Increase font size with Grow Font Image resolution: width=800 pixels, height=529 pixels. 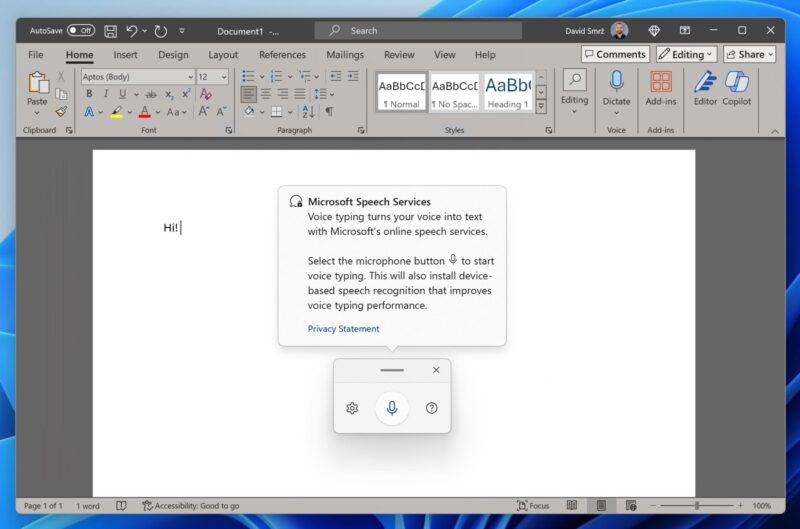(204, 111)
